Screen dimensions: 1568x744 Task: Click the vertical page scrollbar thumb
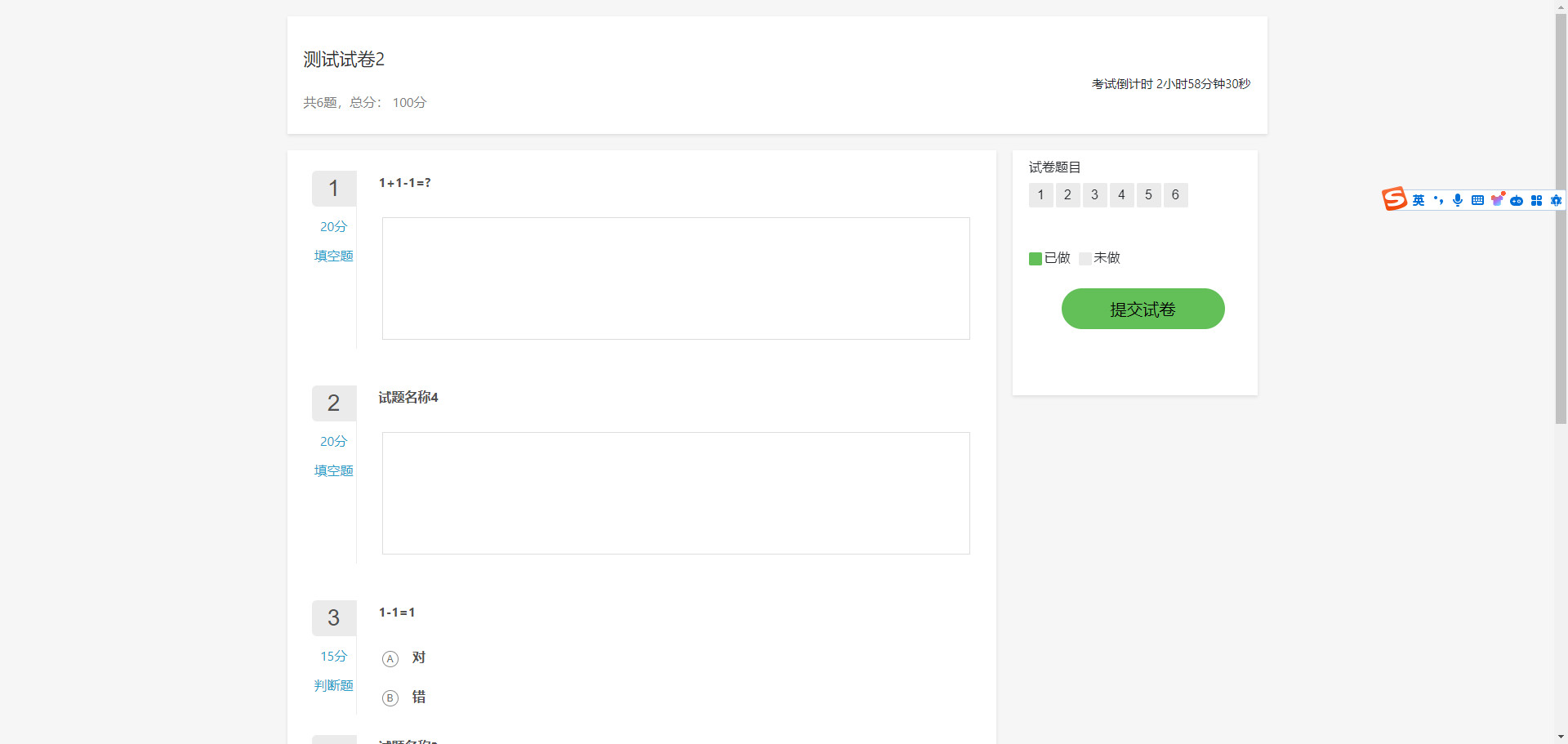1561,218
